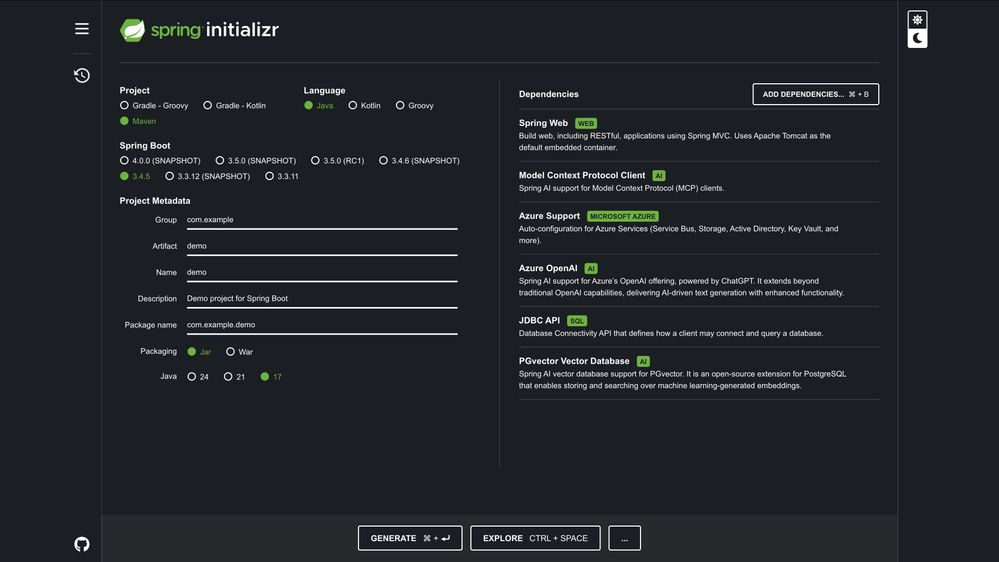
Task: Edit the Description field
Action: 322,298
